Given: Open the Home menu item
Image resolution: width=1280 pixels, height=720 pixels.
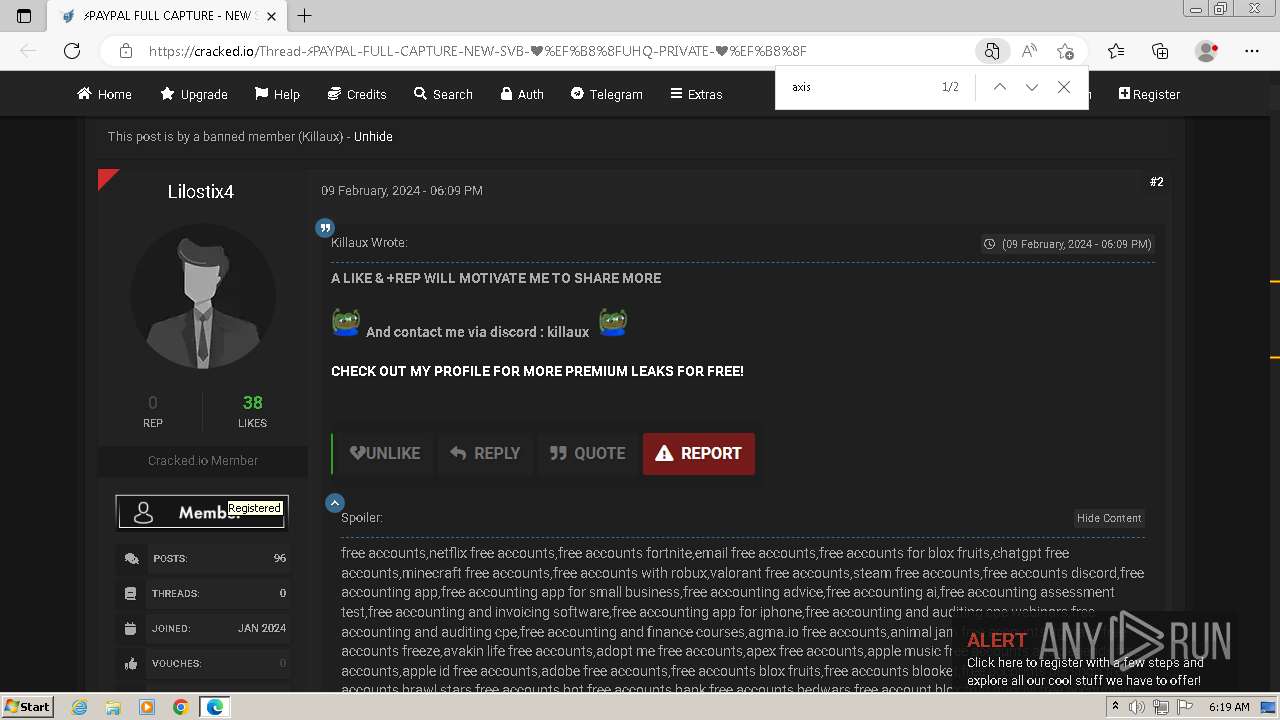Looking at the screenshot, I should [x=105, y=94].
